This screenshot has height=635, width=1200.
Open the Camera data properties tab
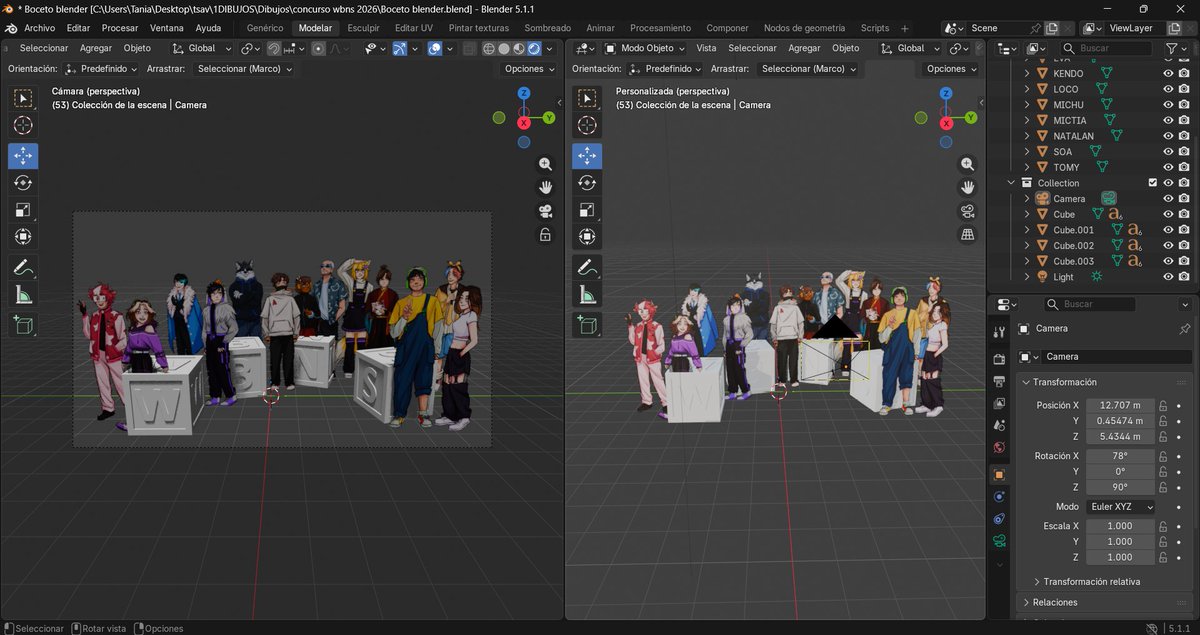coord(999,541)
